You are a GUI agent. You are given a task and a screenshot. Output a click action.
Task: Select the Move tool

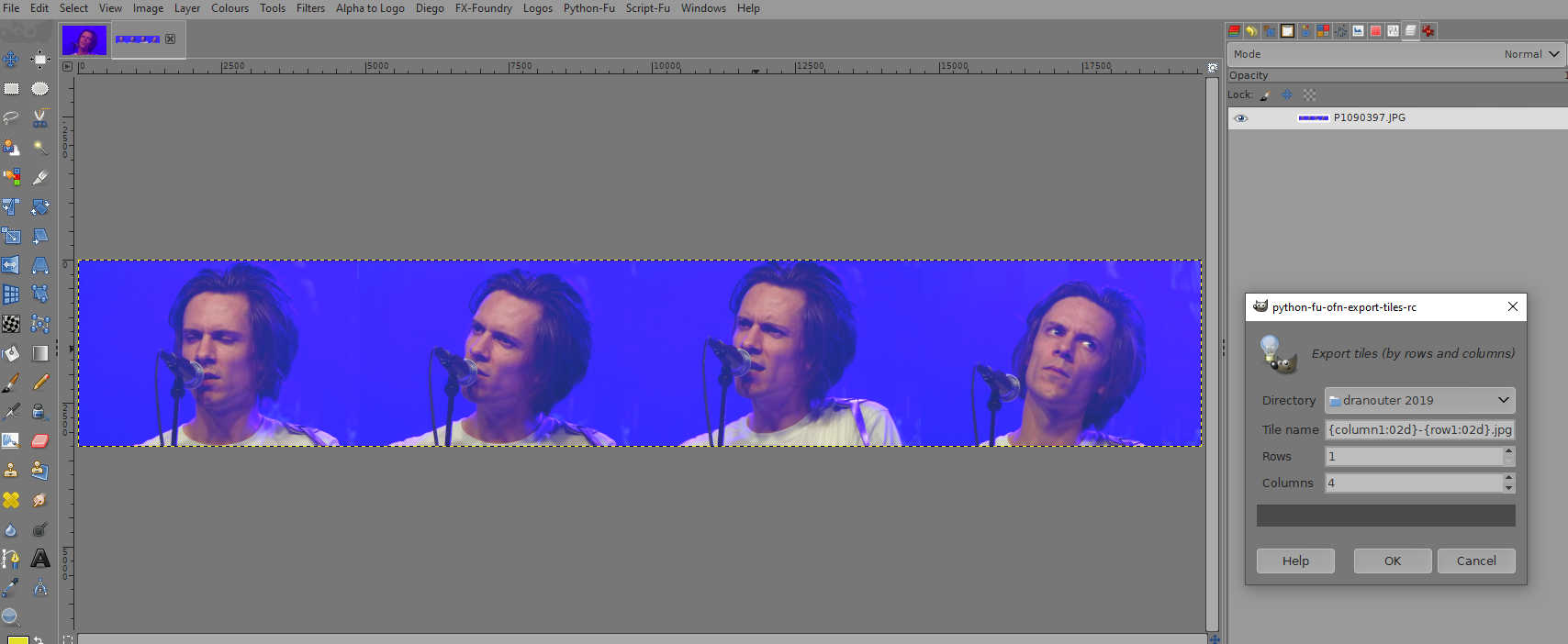[x=11, y=60]
